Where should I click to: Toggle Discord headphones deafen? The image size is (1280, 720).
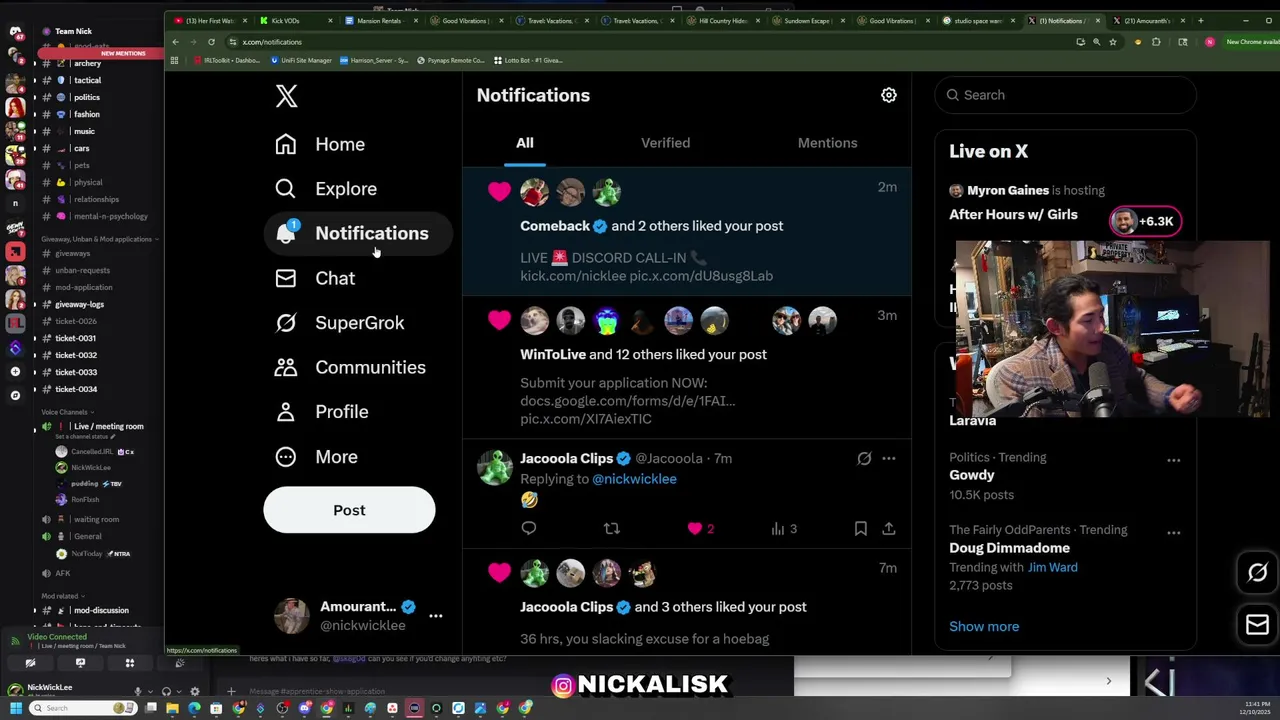coord(166,691)
